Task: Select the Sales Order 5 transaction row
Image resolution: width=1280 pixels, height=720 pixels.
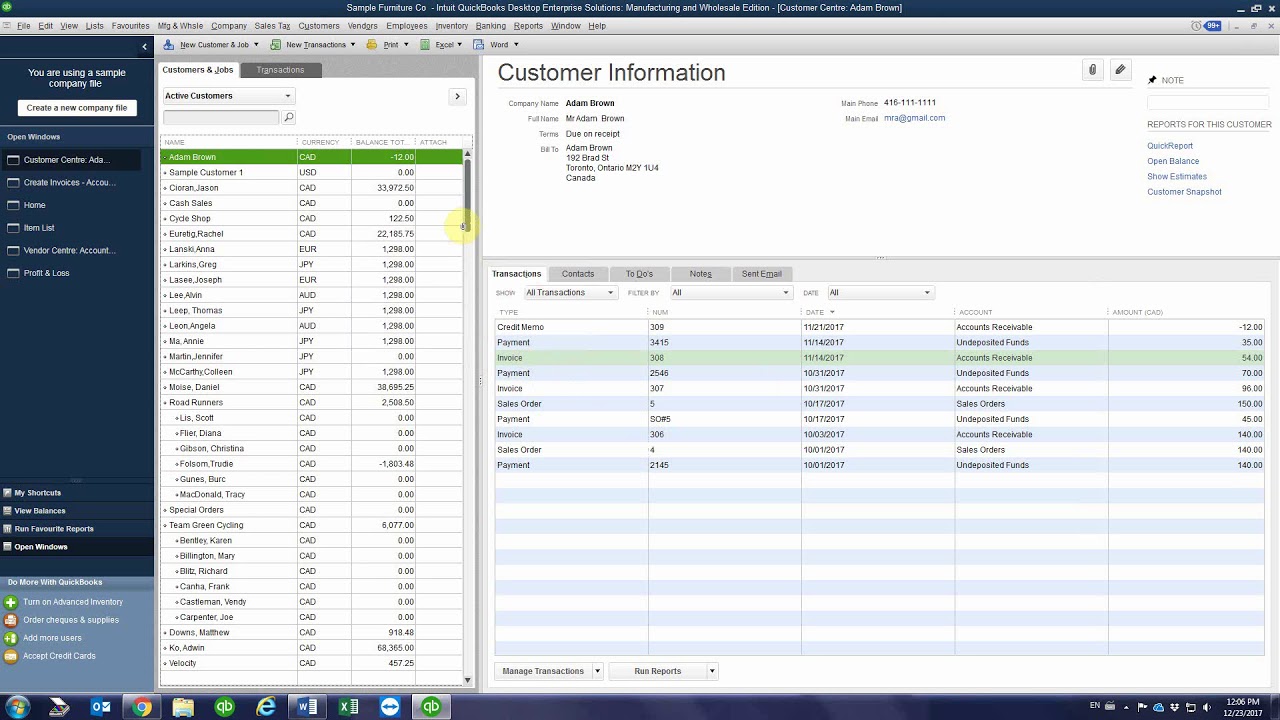Action: click(x=879, y=404)
